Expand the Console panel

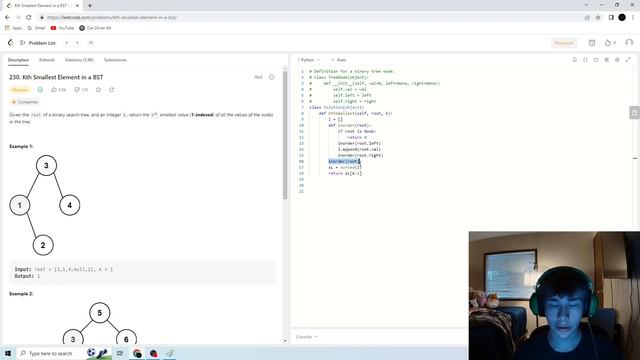pyautogui.click(x=306, y=337)
